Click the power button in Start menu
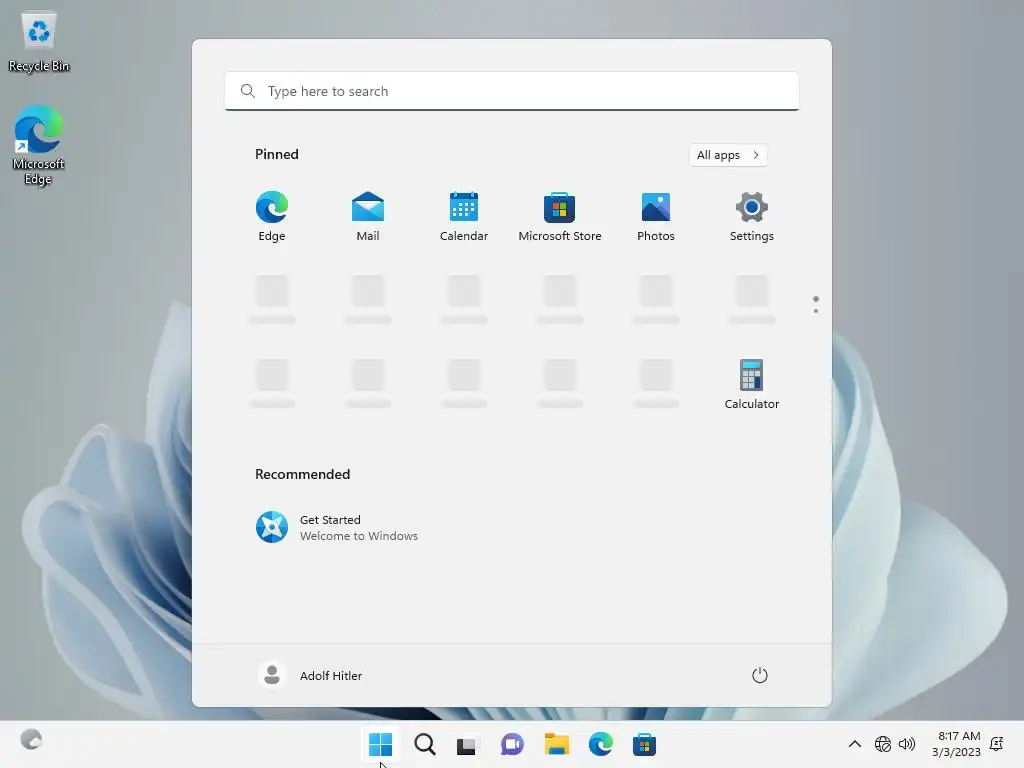This screenshot has height=768, width=1024. coord(760,675)
